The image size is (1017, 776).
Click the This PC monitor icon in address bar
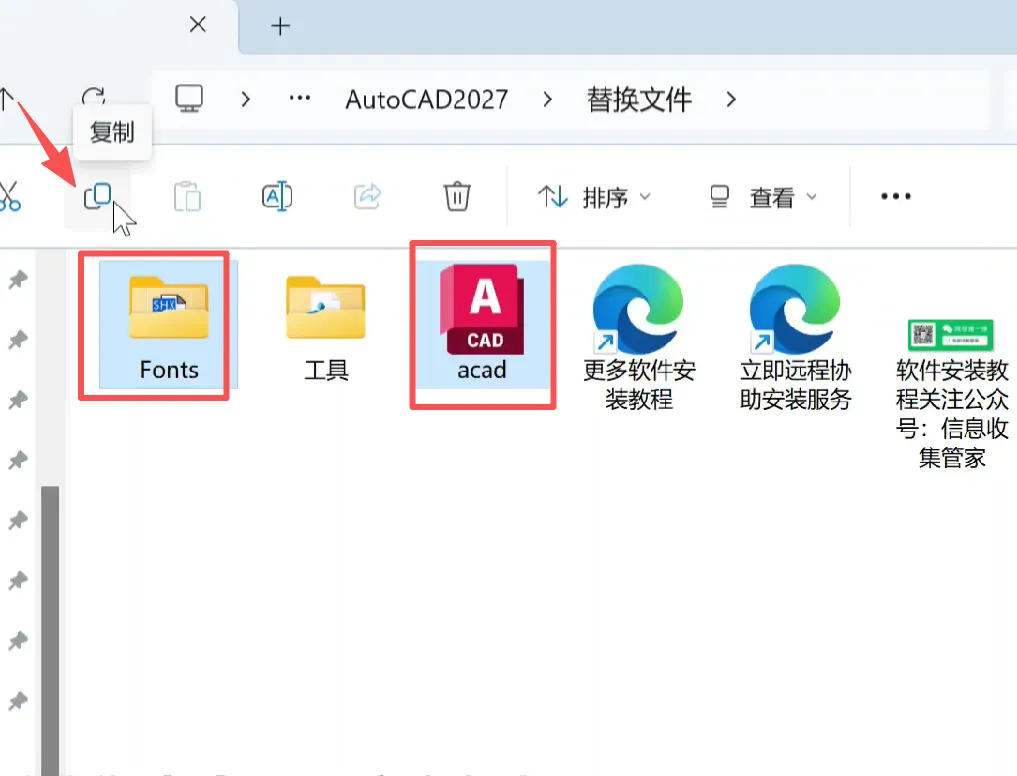[x=189, y=99]
